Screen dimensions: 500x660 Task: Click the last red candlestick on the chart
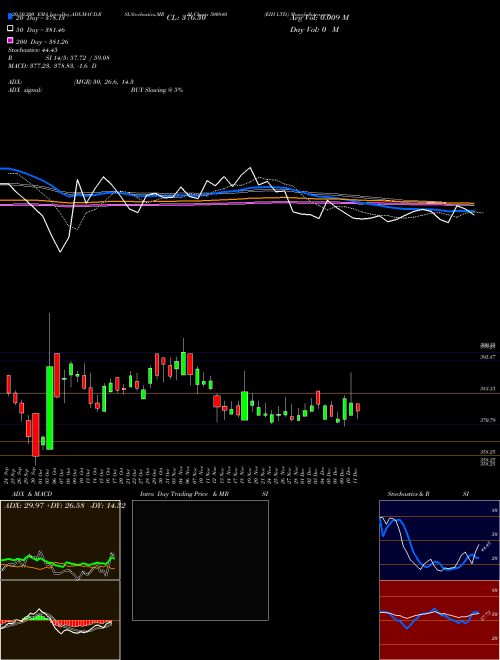click(358, 407)
